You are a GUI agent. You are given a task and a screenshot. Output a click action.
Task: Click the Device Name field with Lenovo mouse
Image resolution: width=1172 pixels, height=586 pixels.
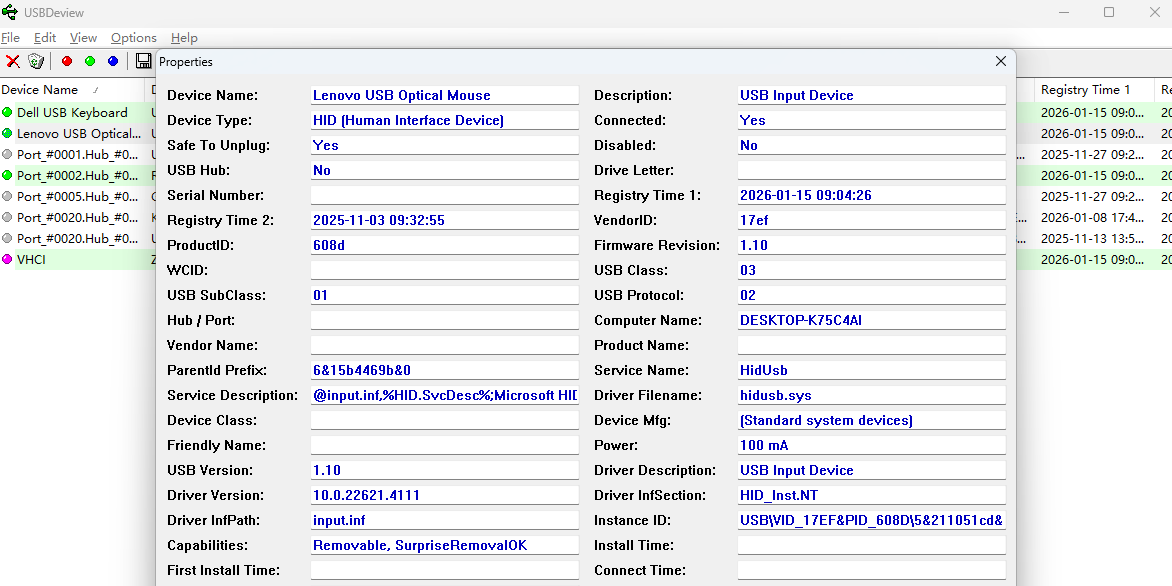click(x=444, y=96)
